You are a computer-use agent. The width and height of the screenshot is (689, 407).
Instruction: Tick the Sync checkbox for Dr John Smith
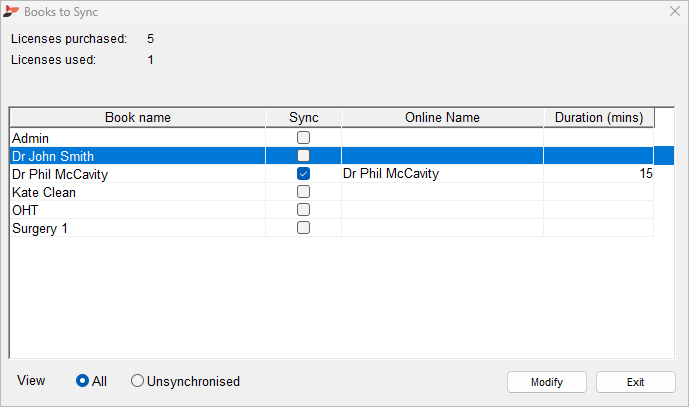[304, 156]
